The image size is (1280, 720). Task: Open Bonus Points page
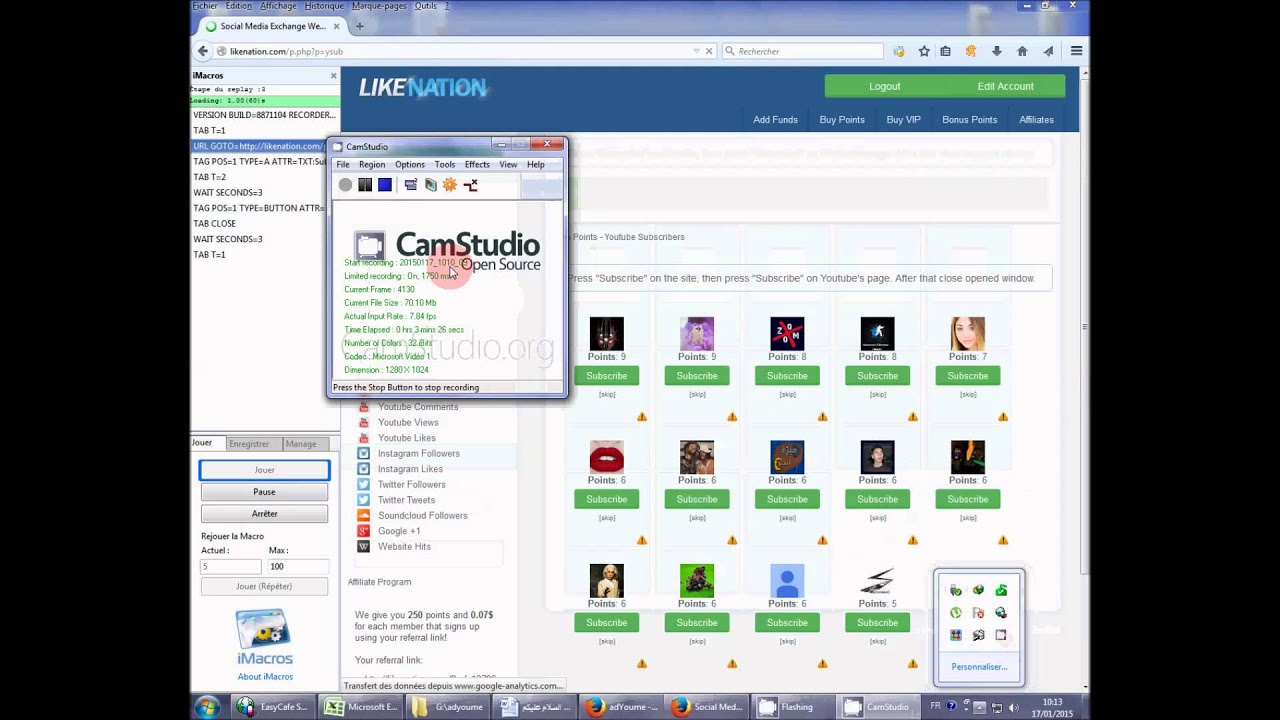pos(969,120)
